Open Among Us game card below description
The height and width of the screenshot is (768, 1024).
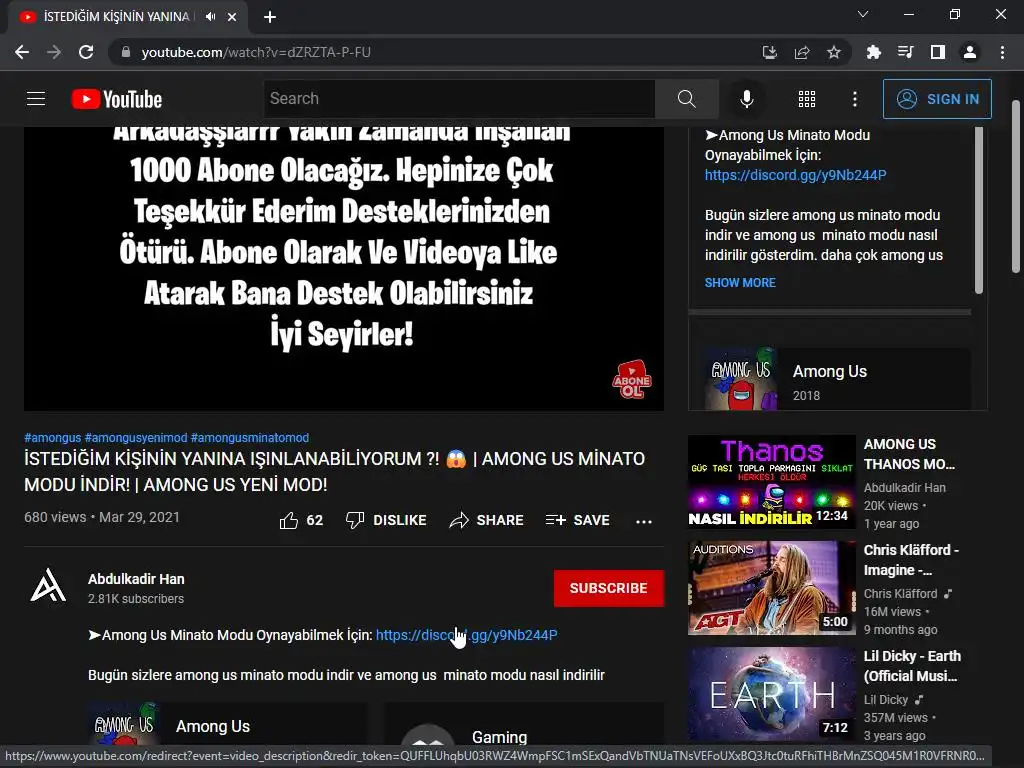click(x=227, y=724)
